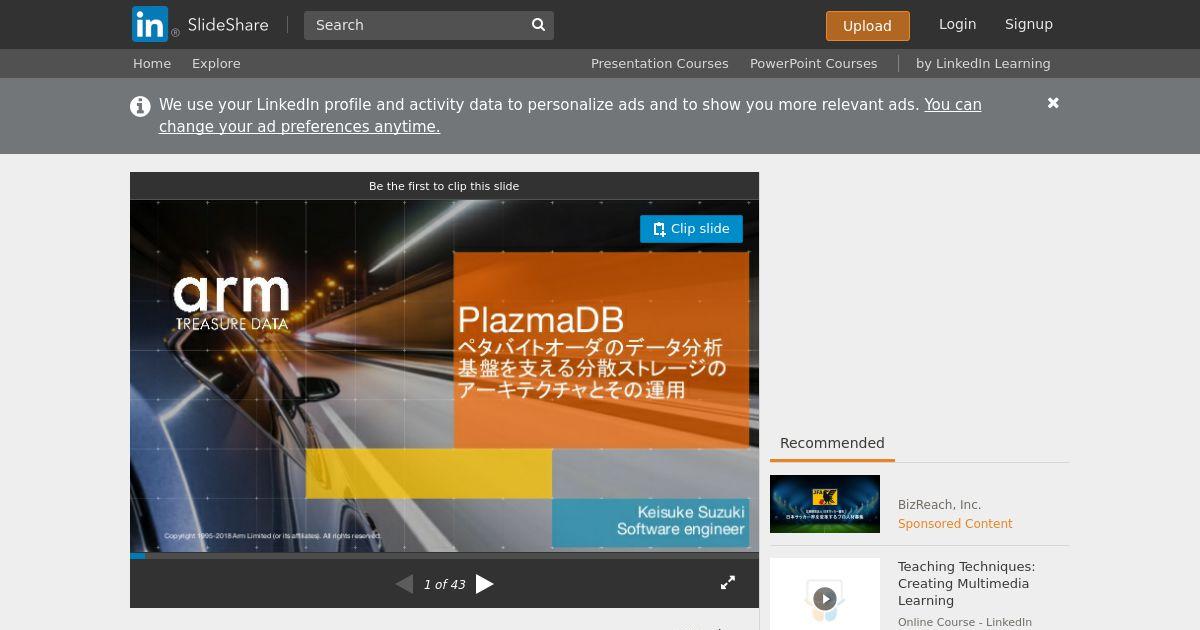Go to the previous slide
Viewport: 1200px width, 630px height.
(x=404, y=584)
